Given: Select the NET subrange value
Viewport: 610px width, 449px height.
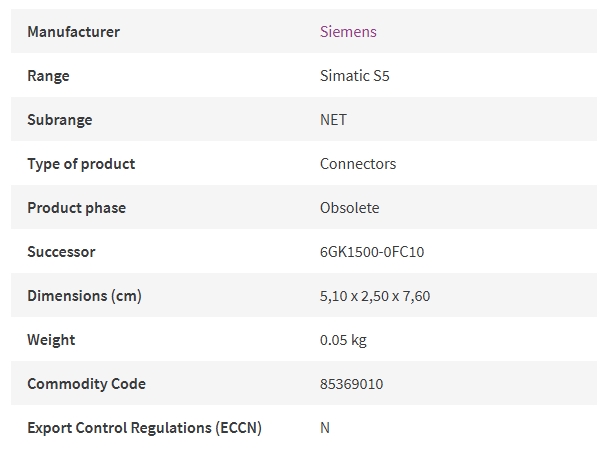Looking at the screenshot, I should [333, 119].
